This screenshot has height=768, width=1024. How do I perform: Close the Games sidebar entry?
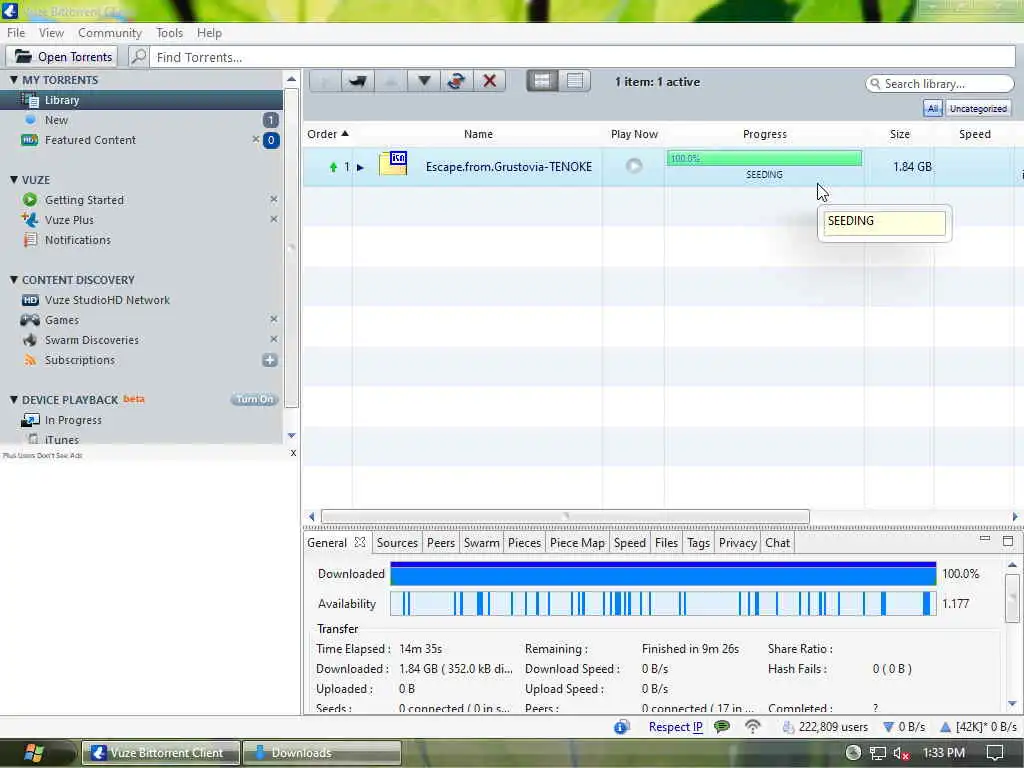tap(274, 319)
